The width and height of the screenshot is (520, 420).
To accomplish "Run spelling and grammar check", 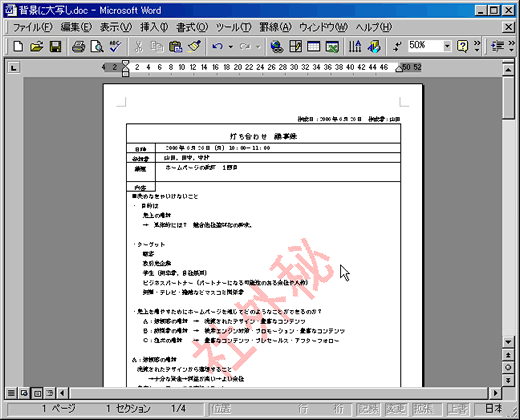I will [116, 46].
